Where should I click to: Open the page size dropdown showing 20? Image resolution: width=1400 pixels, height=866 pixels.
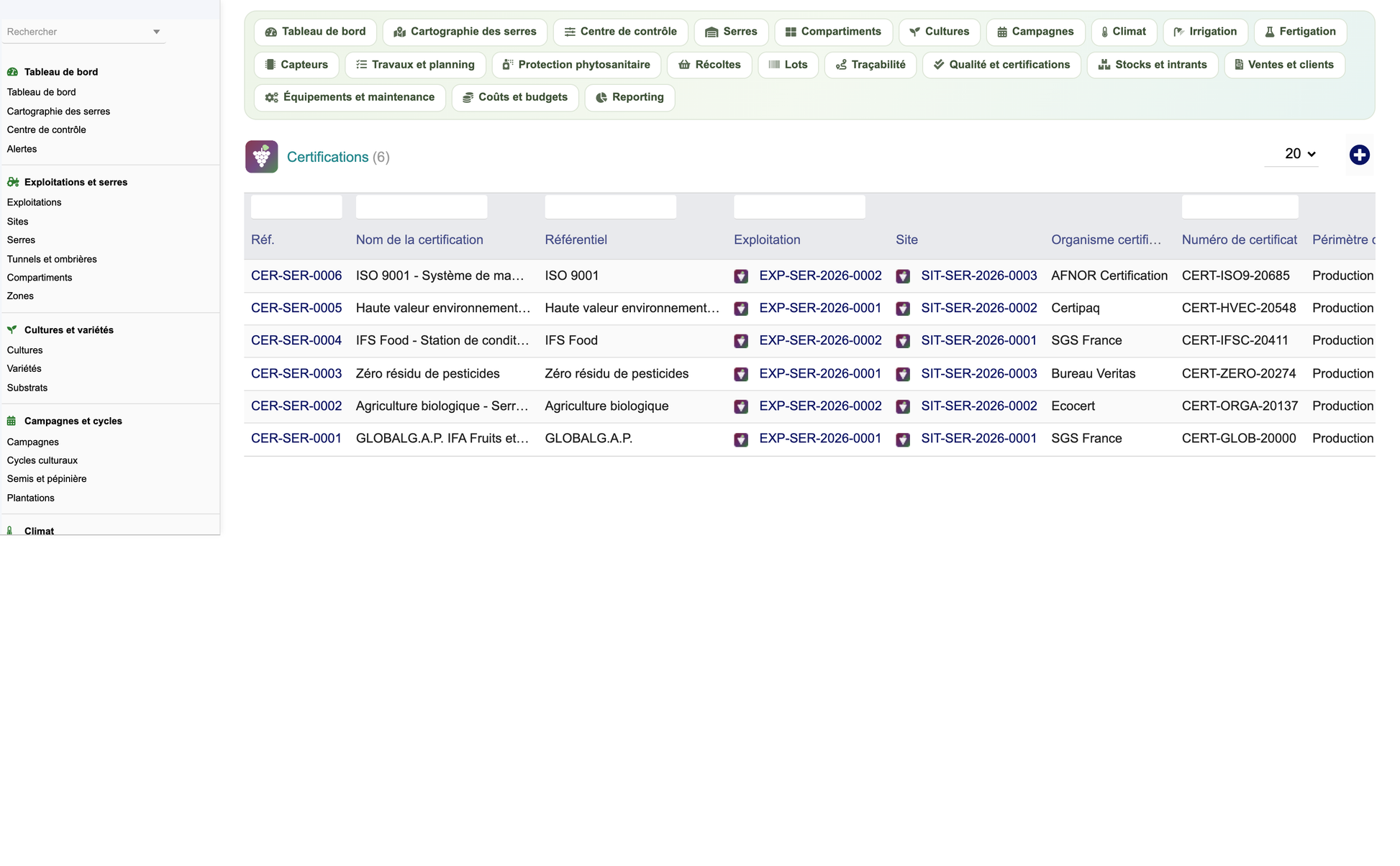pyautogui.click(x=1291, y=154)
